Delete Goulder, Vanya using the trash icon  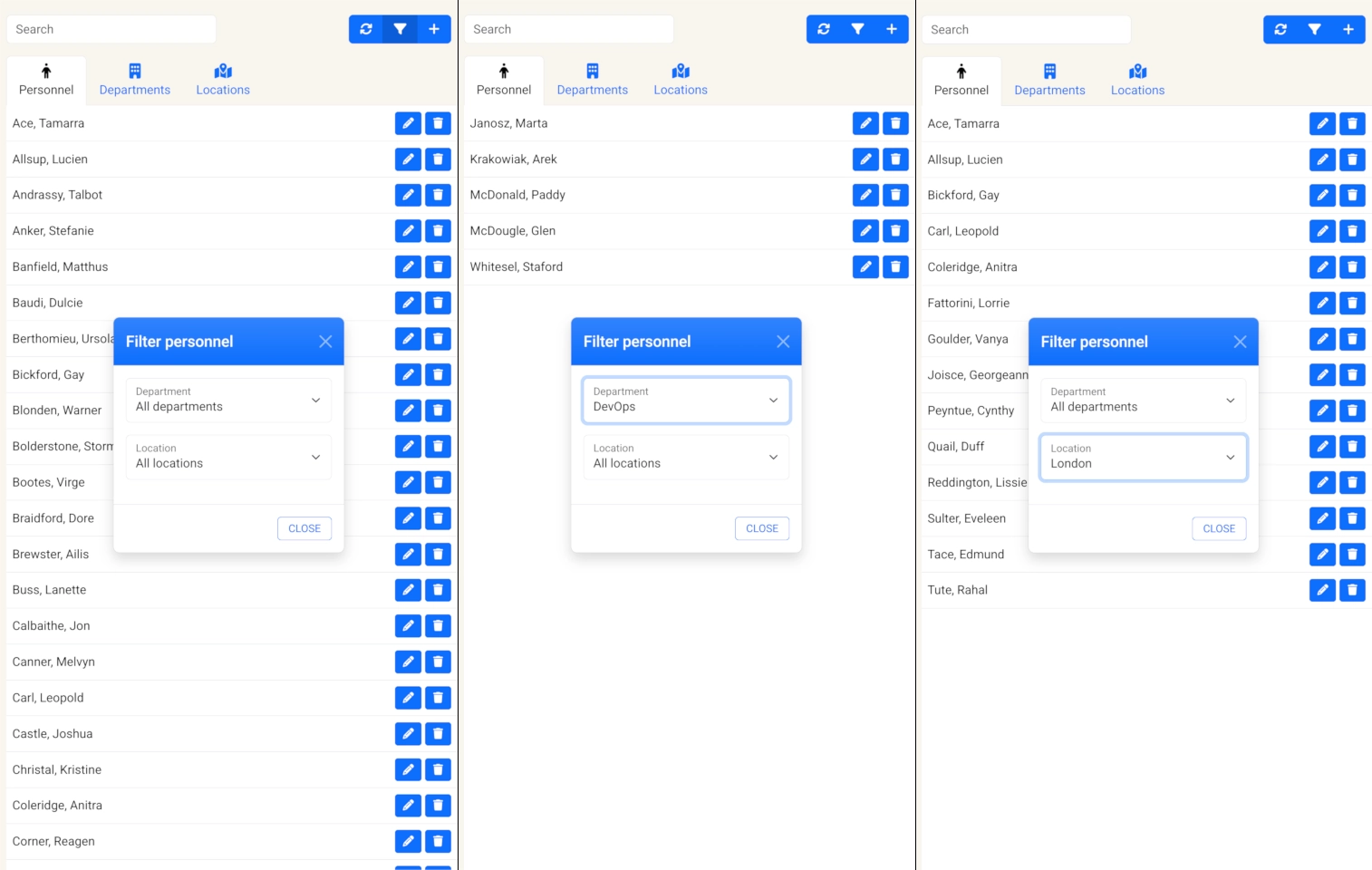pyautogui.click(x=1352, y=339)
